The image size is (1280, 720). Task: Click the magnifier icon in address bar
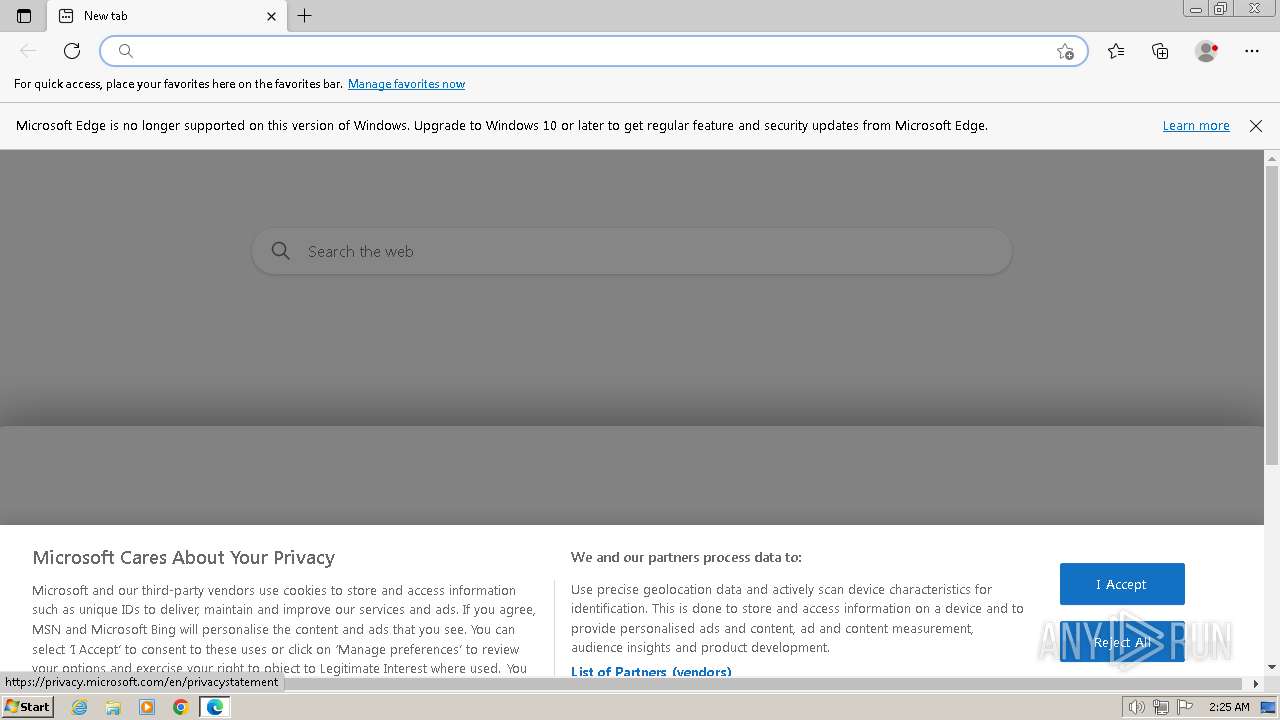tap(126, 51)
